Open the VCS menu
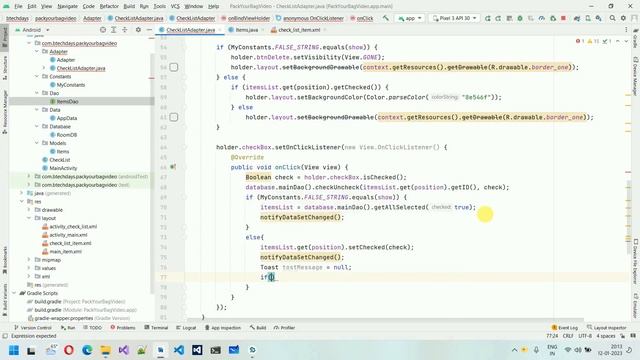The image size is (640, 360). tap(175, 7)
